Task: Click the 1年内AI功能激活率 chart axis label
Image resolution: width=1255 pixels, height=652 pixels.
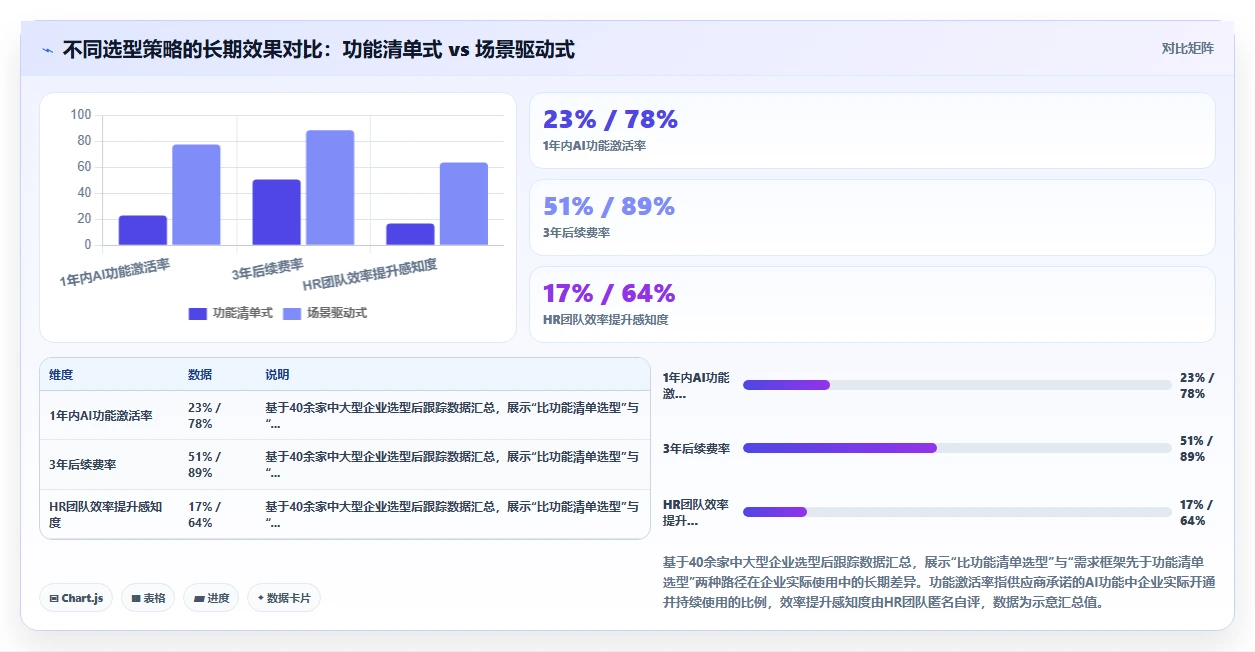Action: (115, 273)
